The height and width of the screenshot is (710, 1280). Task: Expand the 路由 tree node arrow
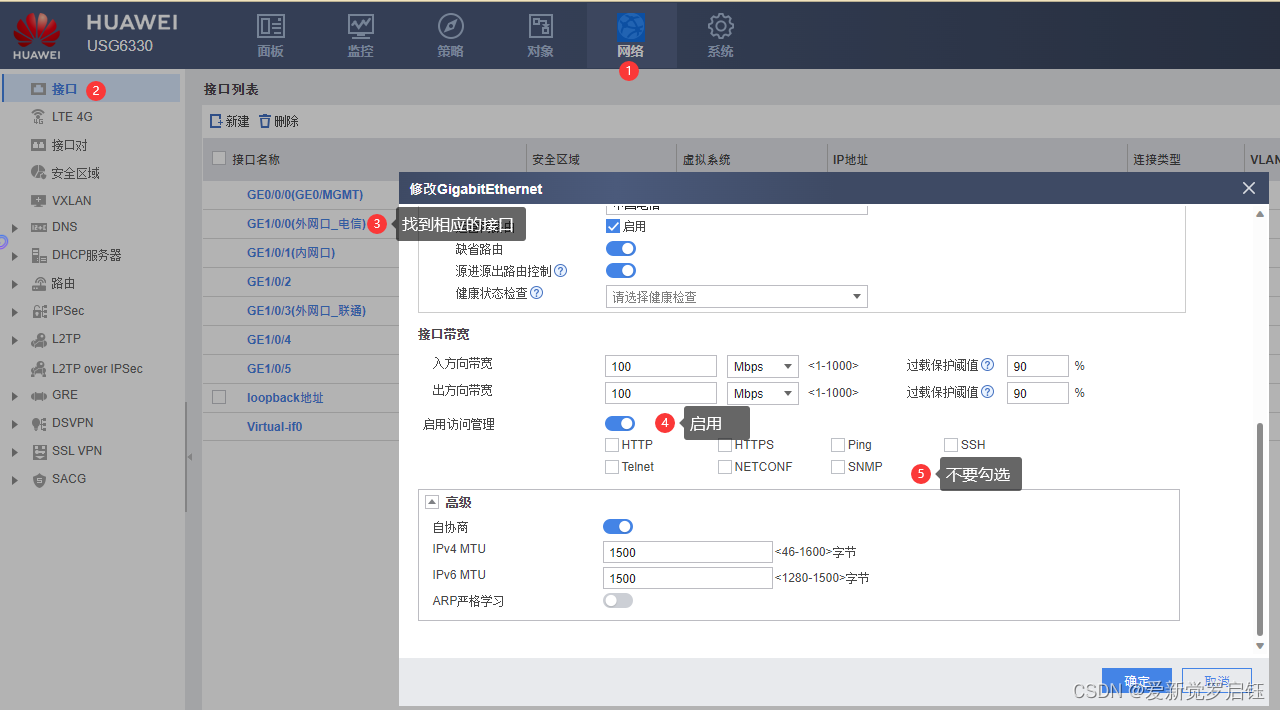[x=14, y=284]
